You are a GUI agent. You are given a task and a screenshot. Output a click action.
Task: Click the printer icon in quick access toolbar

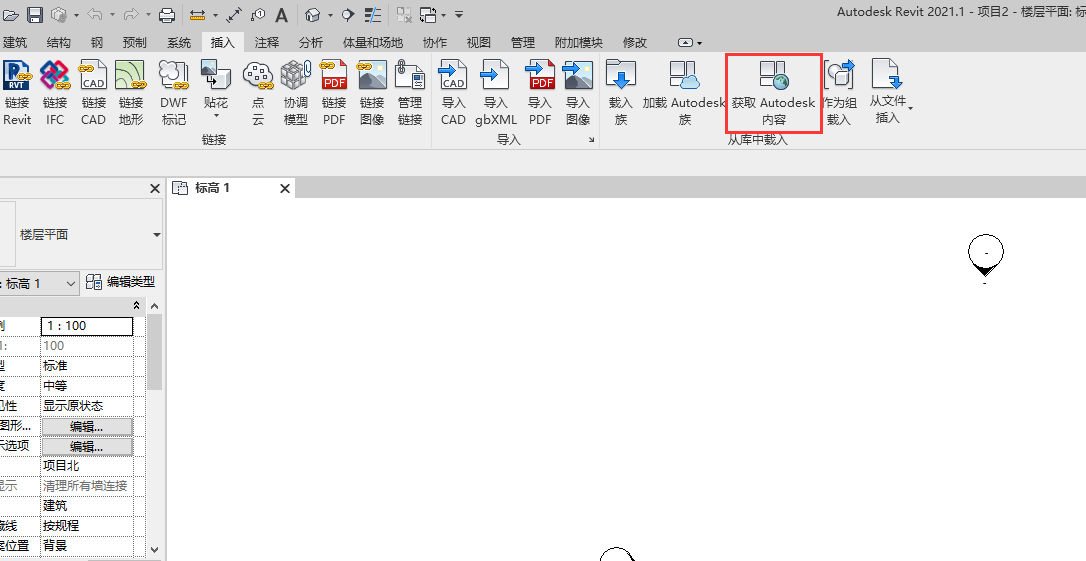click(167, 15)
